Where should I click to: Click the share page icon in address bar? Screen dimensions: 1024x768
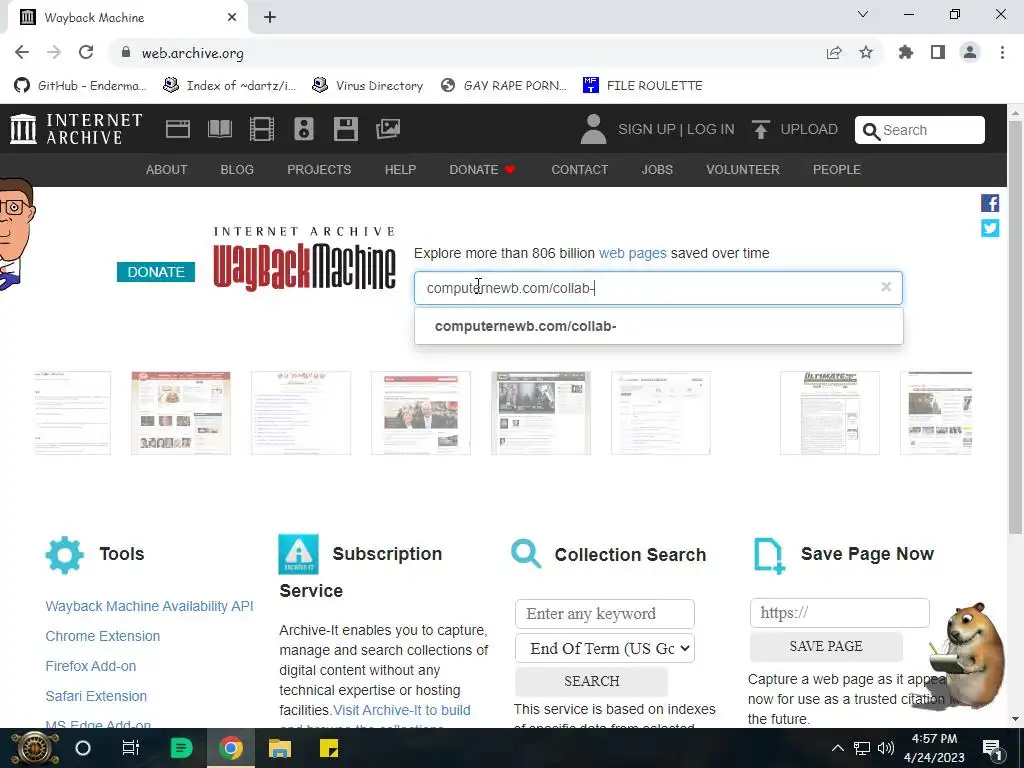coord(834,52)
